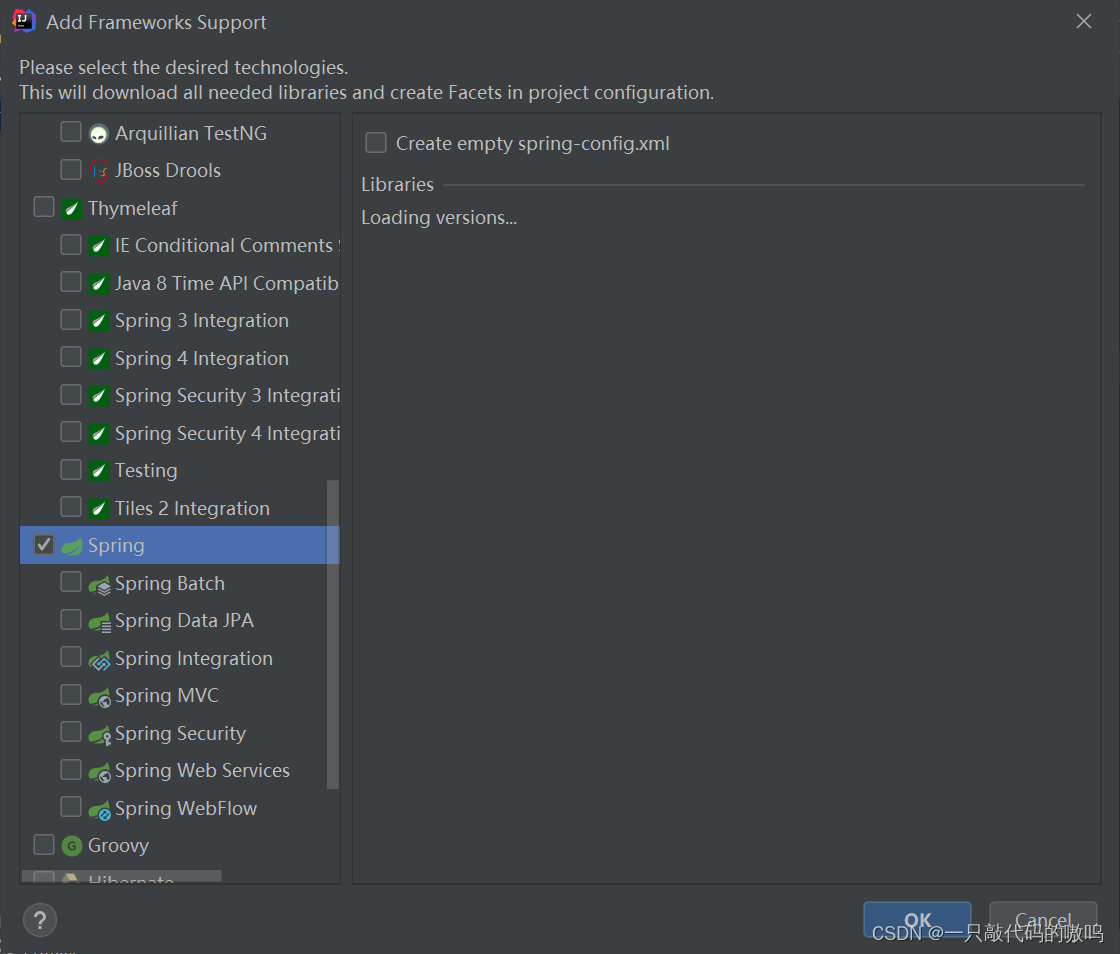Image resolution: width=1120 pixels, height=954 pixels.
Task: Open help with the question mark button
Action: (40, 920)
